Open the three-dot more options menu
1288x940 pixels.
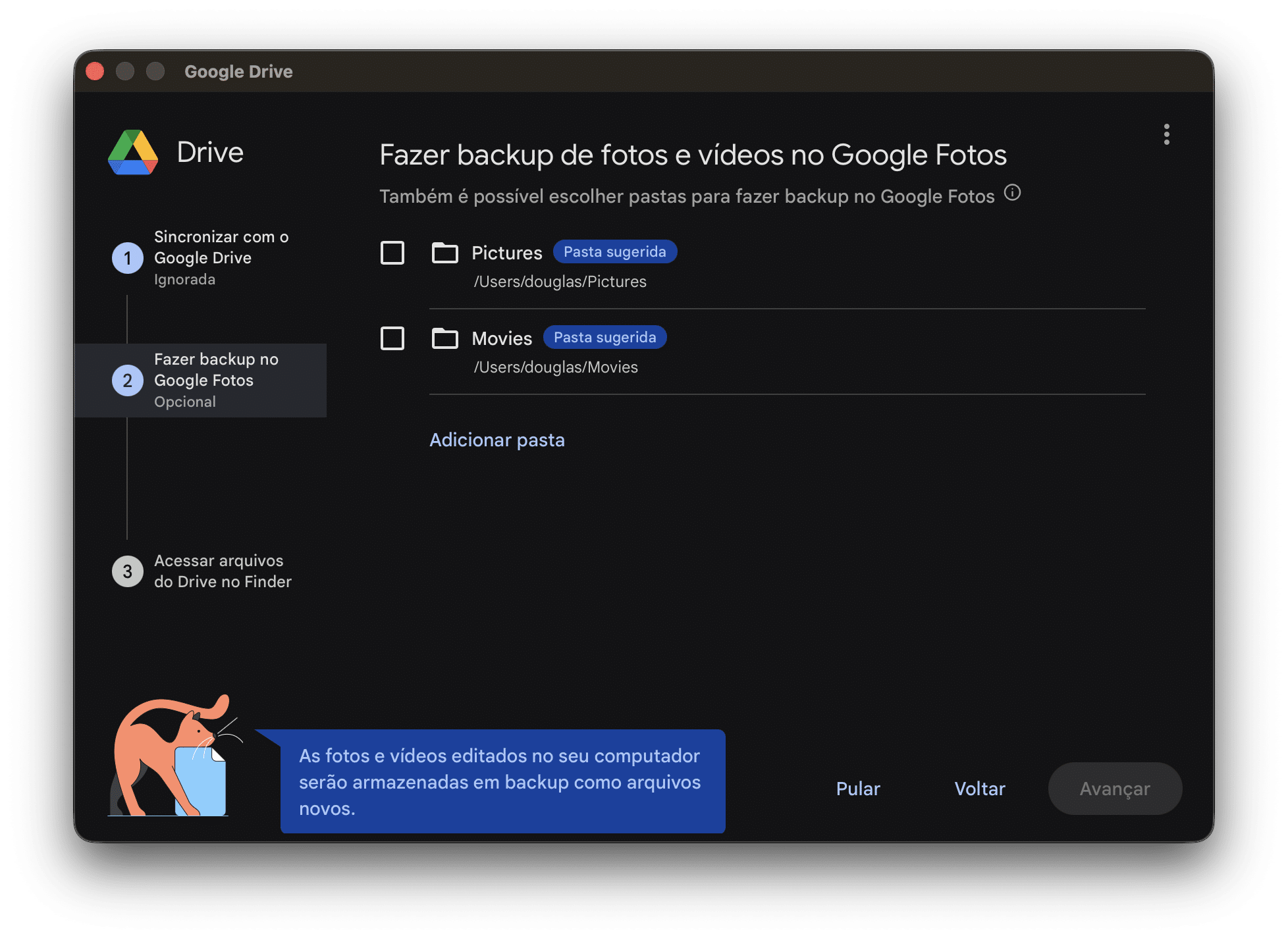[x=1166, y=134]
